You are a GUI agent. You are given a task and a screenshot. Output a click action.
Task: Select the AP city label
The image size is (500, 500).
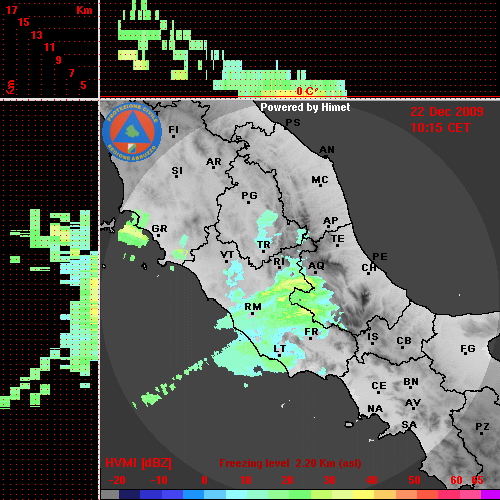pos(331,220)
